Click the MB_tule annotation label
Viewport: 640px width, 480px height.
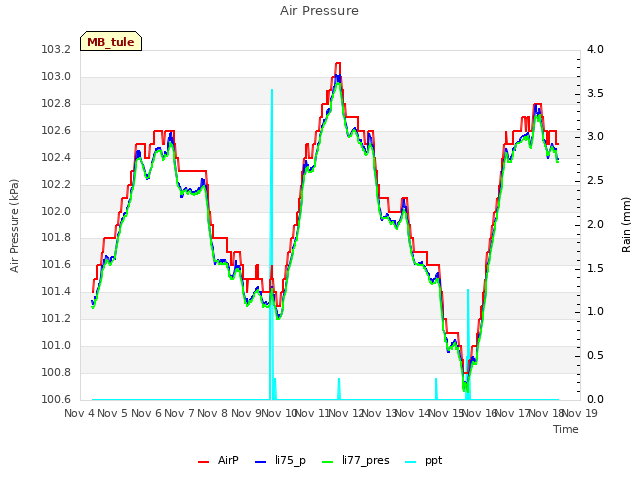point(111,42)
